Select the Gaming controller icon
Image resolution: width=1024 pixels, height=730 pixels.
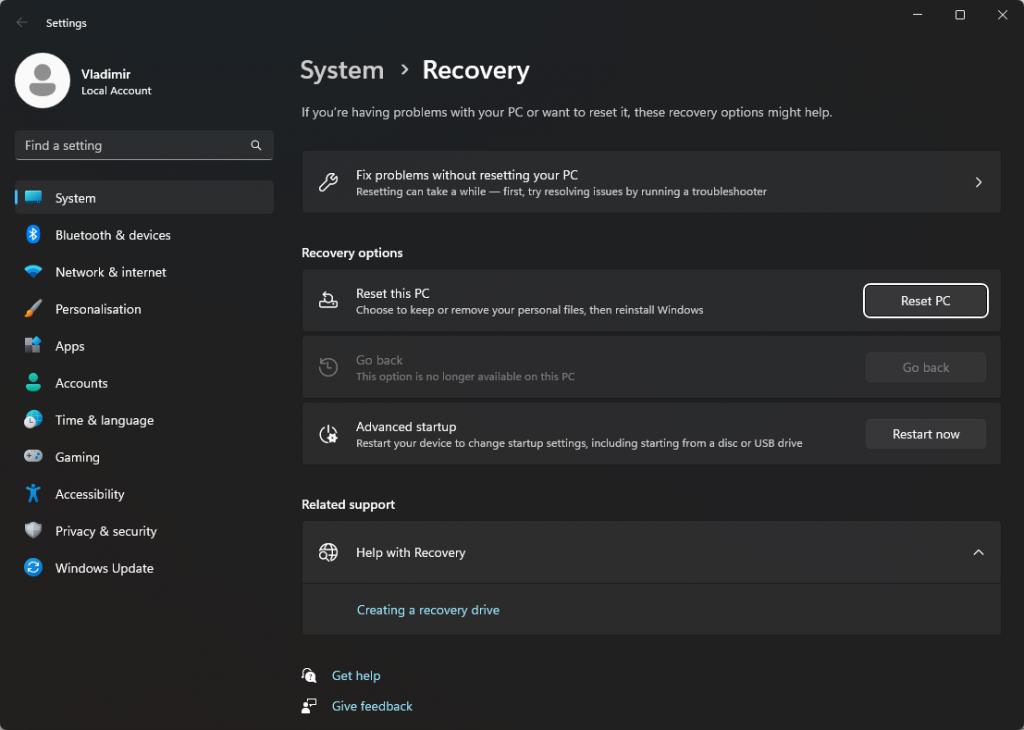point(33,457)
